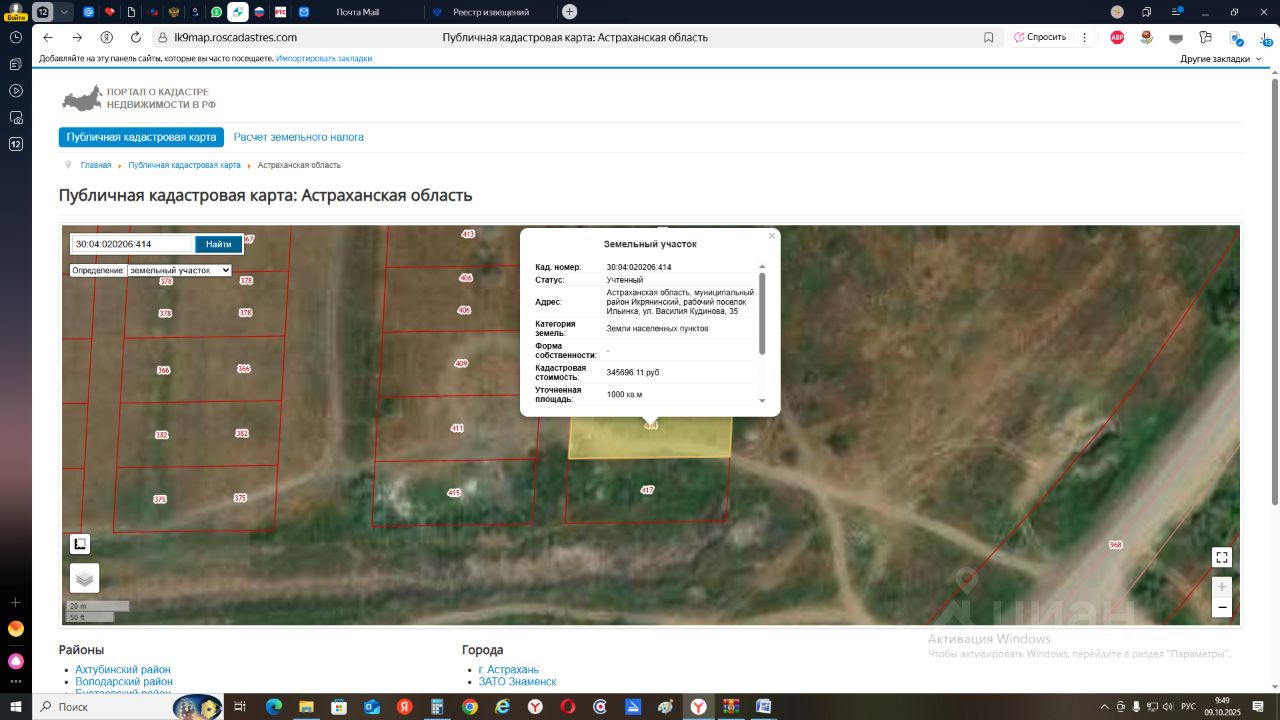The height and width of the screenshot is (720, 1280).
Task: Bookmark this page in the address bar
Action: point(989,37)
